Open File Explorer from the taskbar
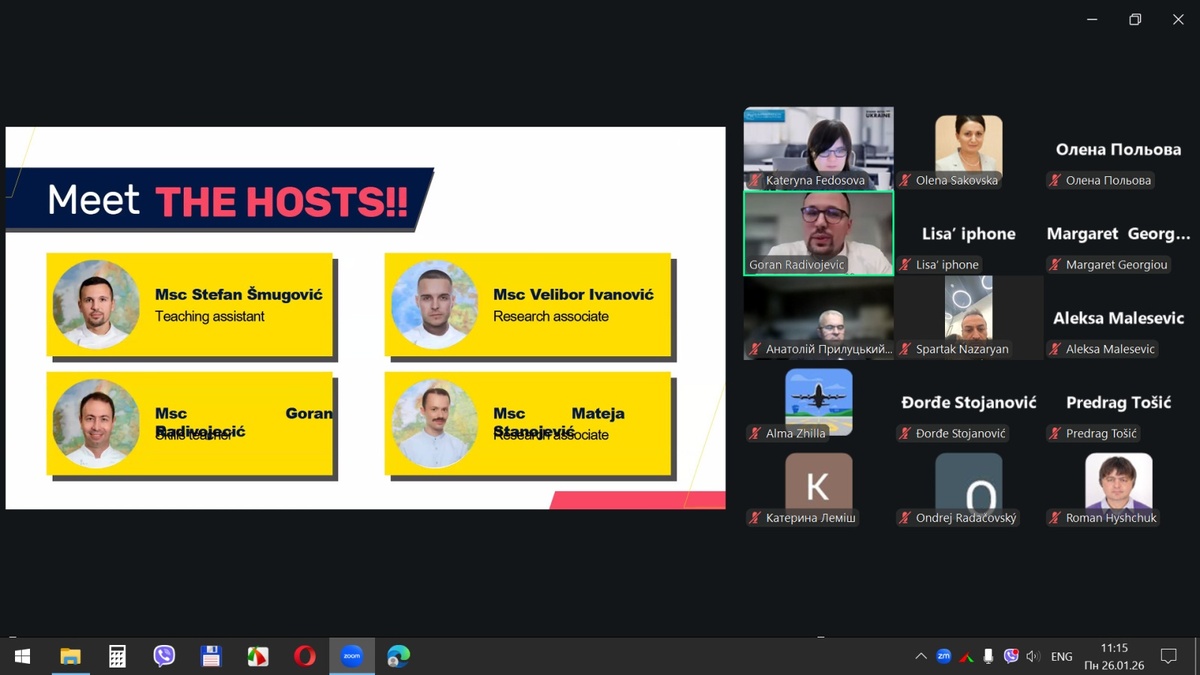This screenshot has width=1200, height=675. point(70,656)
